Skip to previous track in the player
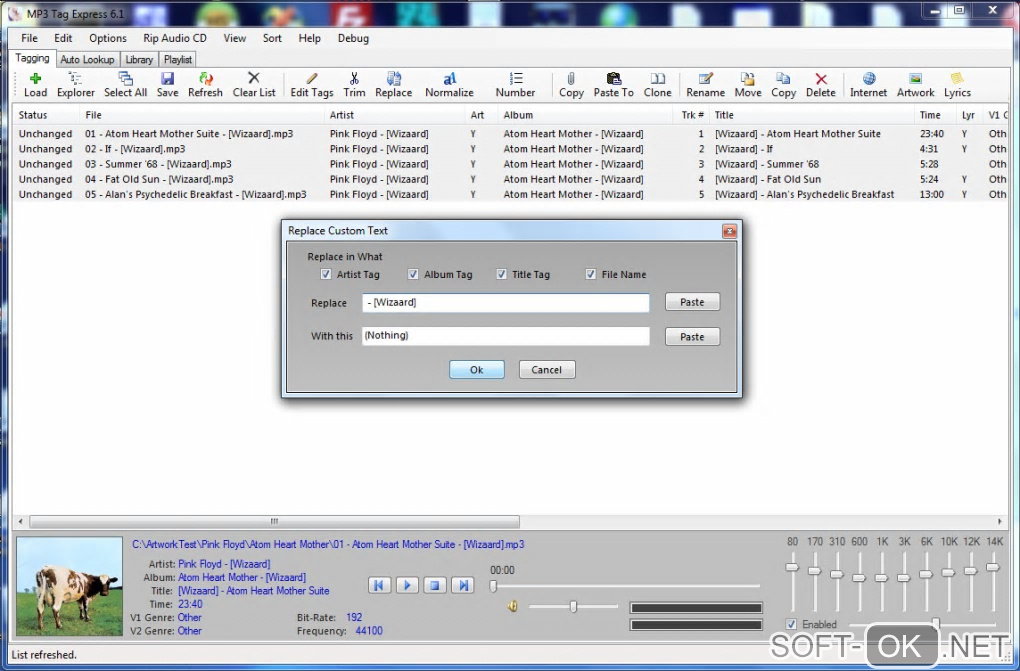 tap(379, 585)
